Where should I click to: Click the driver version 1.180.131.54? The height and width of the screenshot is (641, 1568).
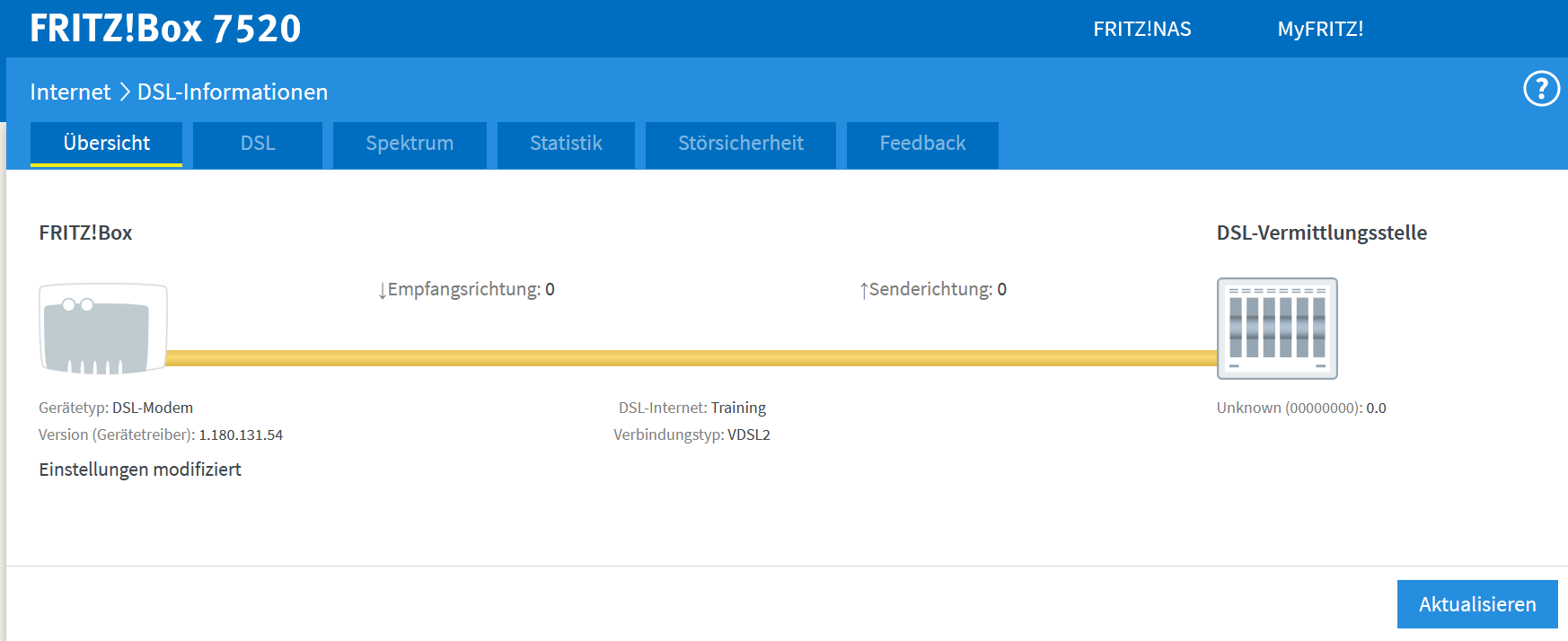[241, 435]
